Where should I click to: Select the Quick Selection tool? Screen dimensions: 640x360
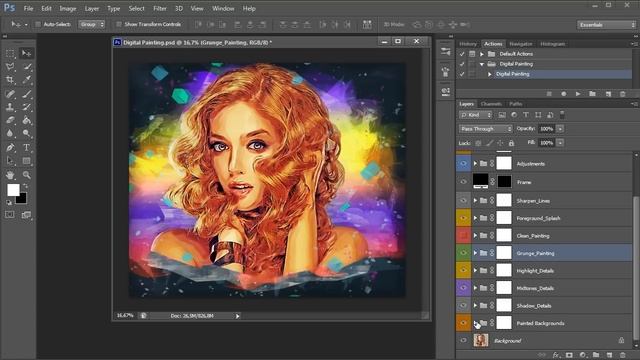pos(26,67)
